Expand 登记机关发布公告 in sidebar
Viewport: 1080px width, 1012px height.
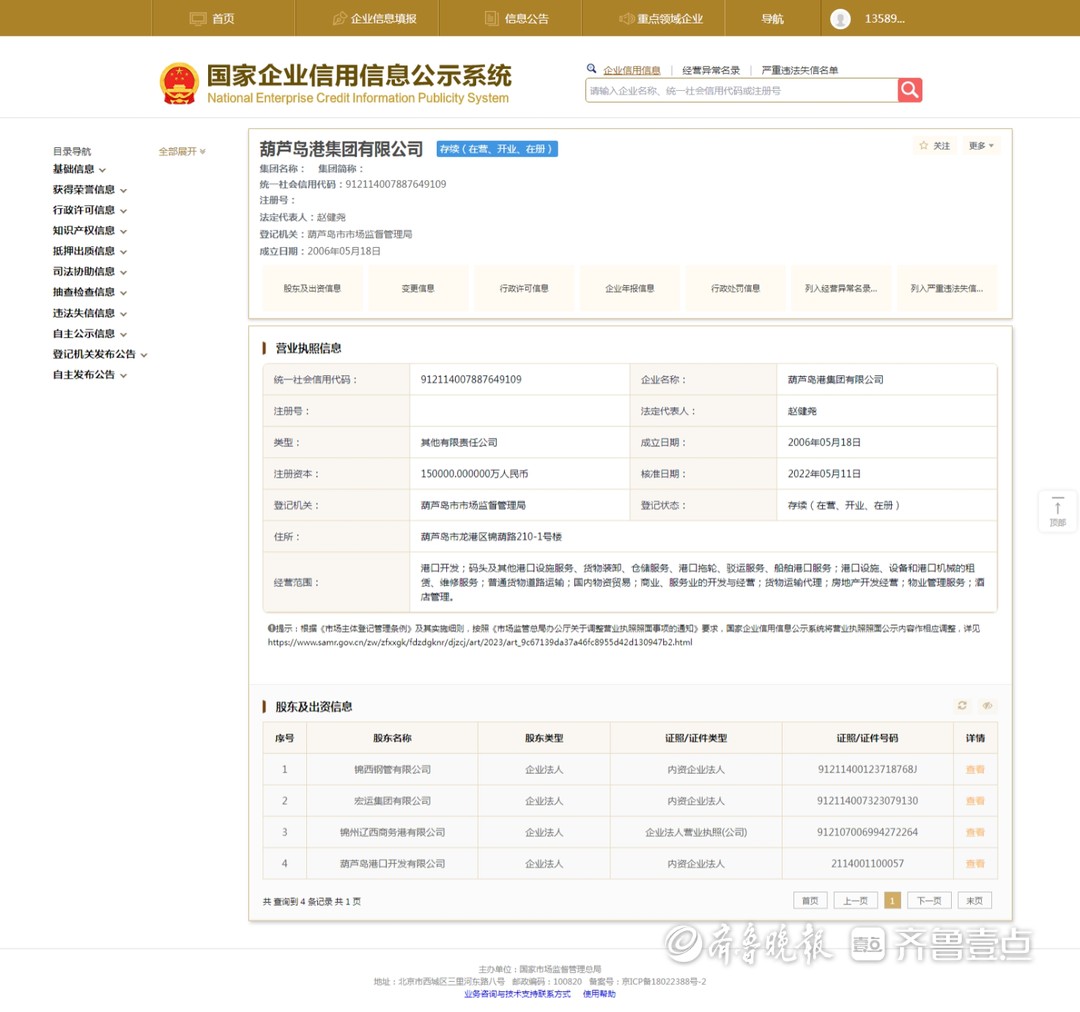pyautogui.click(x=100, y=354)
